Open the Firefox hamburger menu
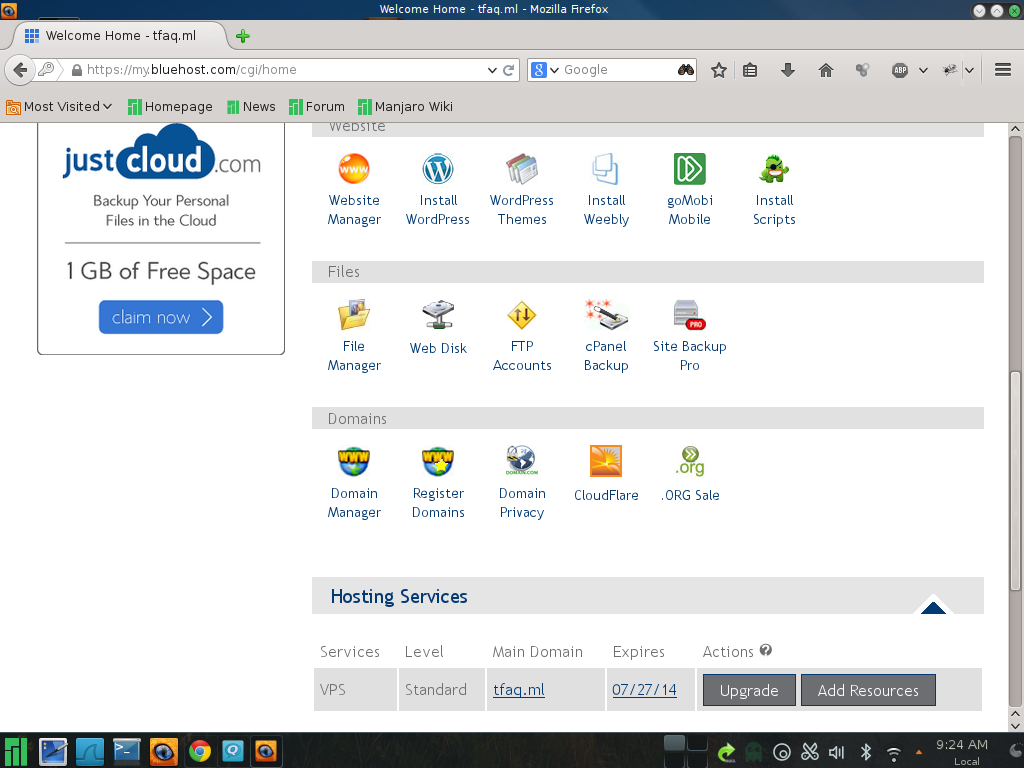1024x768 pixels. point(1003,70)
